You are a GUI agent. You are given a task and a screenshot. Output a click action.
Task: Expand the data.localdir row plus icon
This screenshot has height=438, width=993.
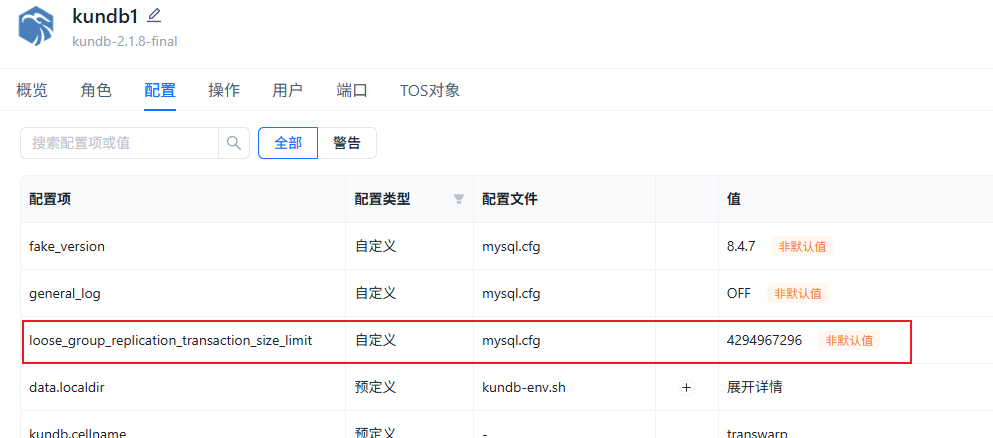[x=686, y=387]
